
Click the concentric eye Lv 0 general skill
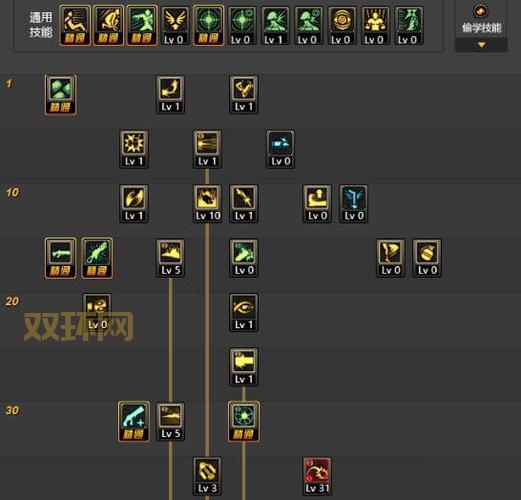click(x=342, y=26)
